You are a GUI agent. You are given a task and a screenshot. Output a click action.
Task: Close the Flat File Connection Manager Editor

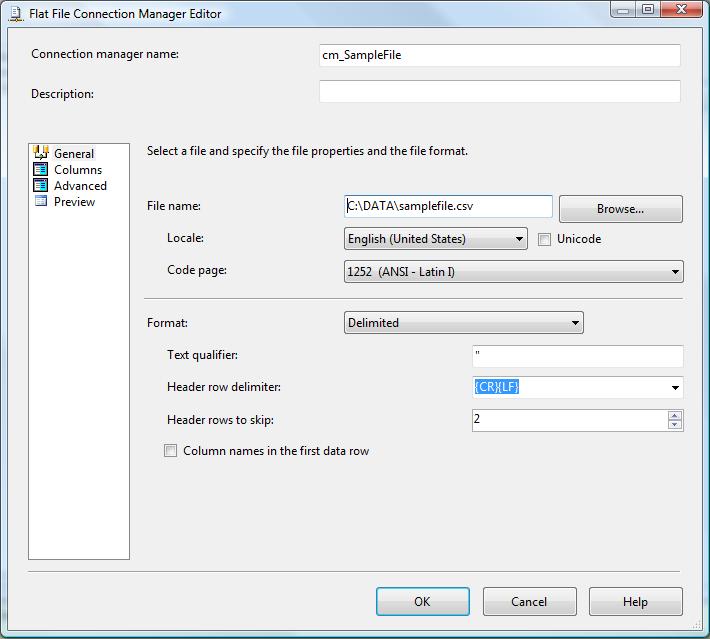(x=681, y=10)
